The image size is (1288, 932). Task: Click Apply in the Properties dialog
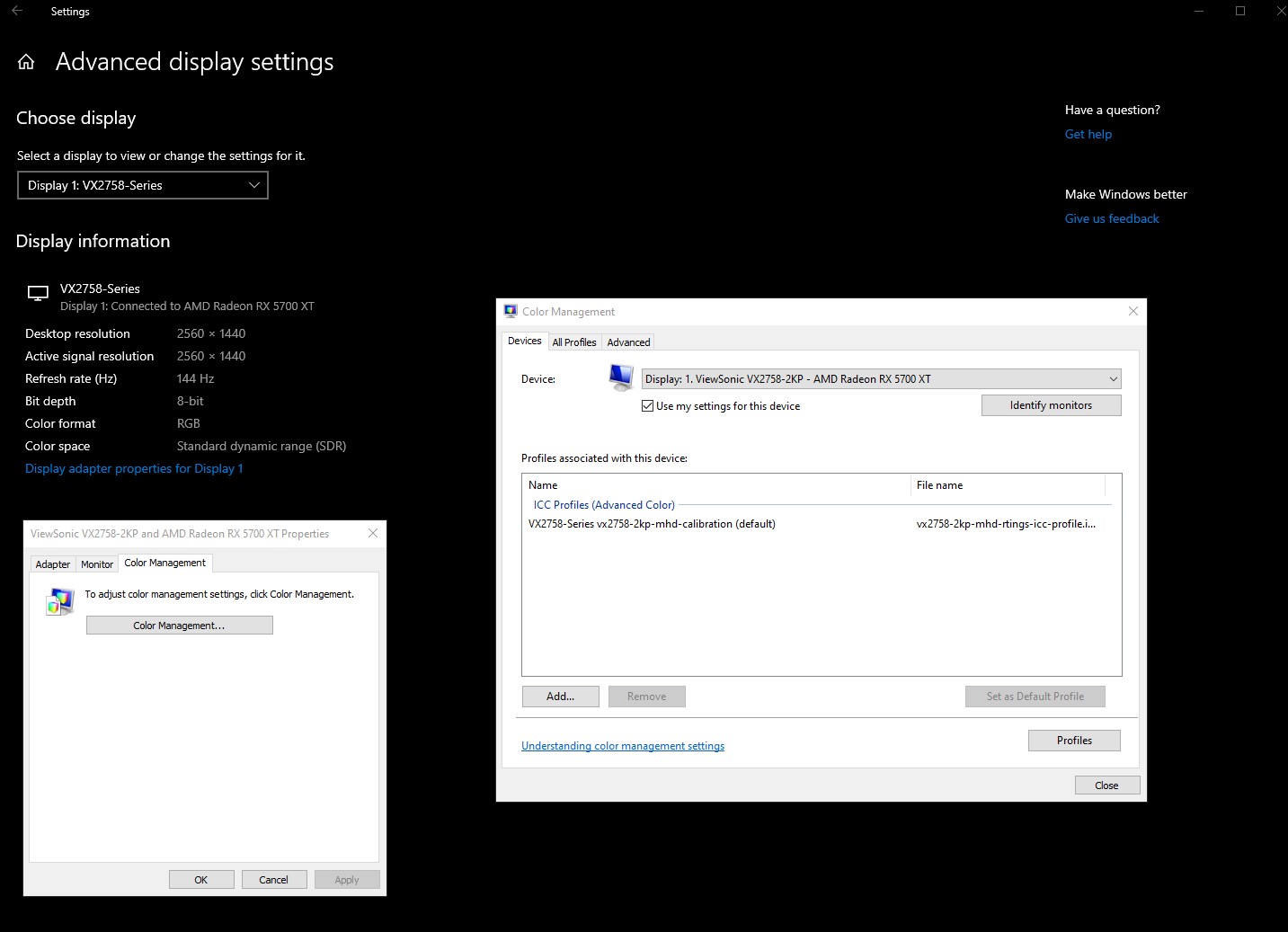click(x=347, y=880)
